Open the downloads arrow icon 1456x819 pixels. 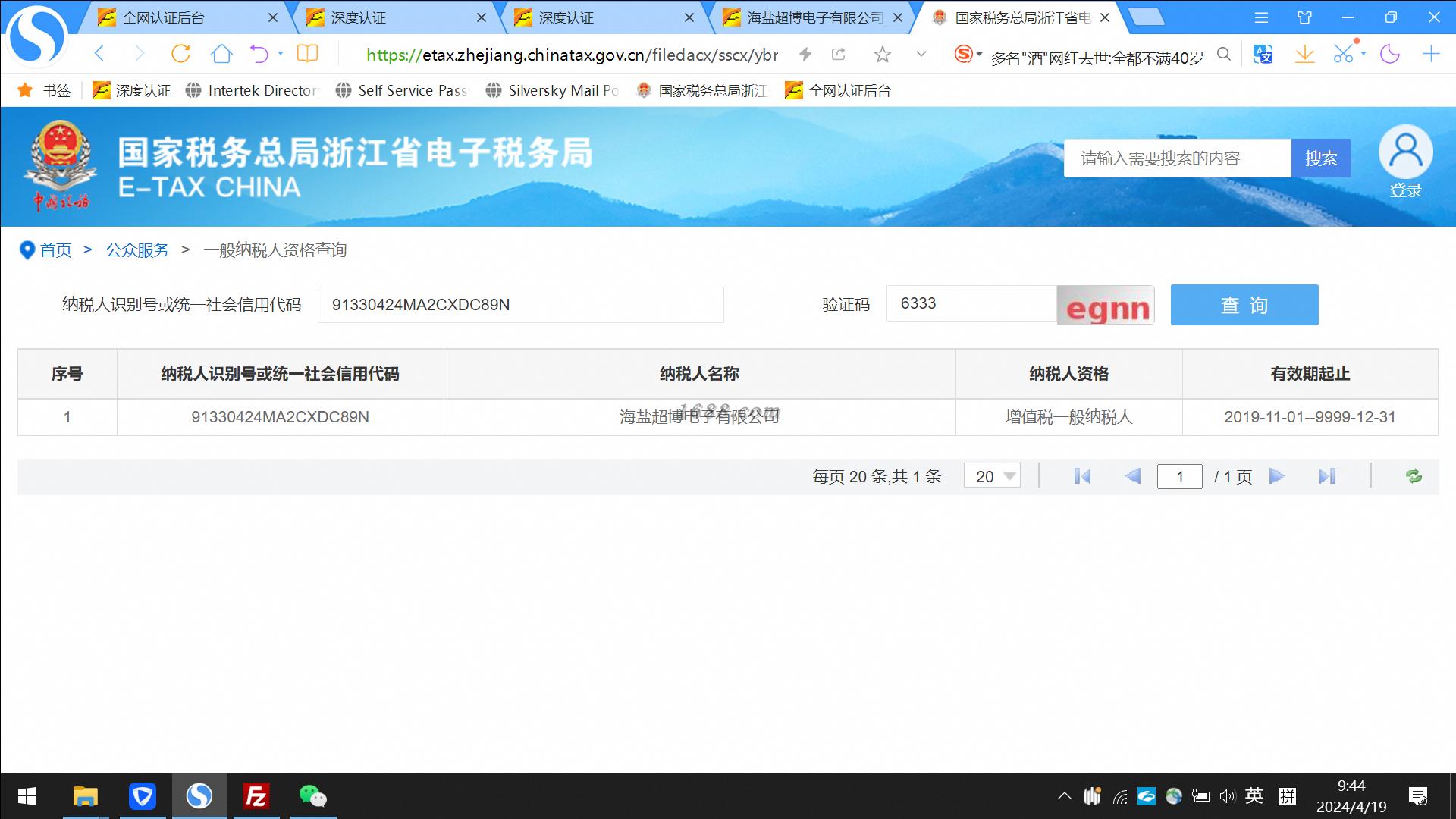1305,54
